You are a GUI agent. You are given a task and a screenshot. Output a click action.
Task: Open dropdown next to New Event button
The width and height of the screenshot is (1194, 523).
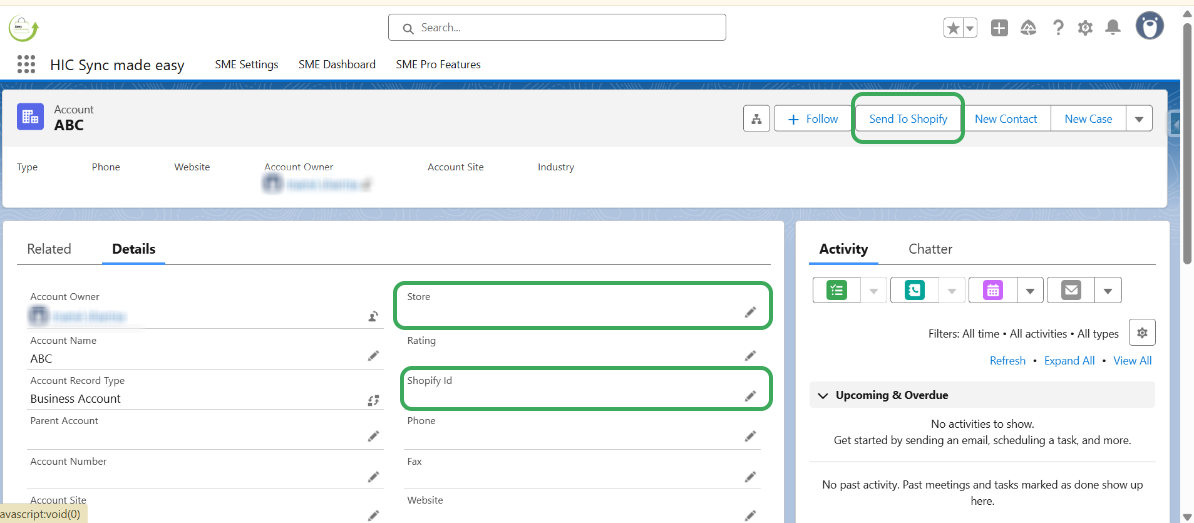click(x=1030, y=290)
